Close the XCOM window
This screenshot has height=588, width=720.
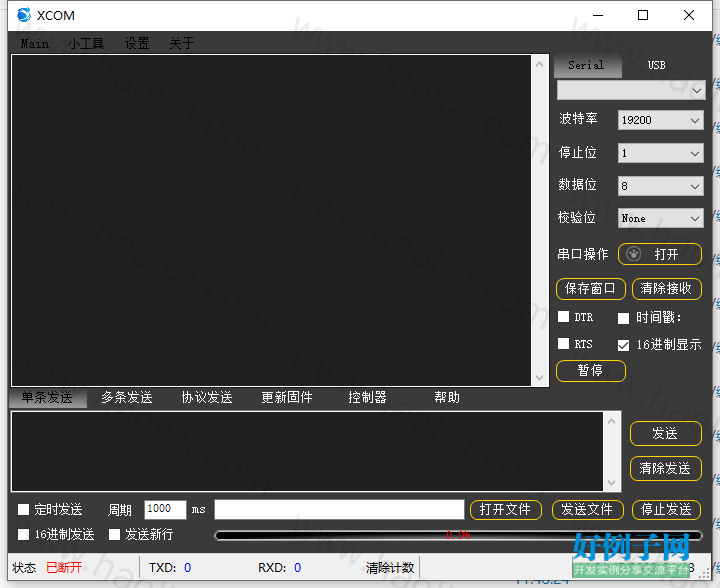(x=689, y=15)
